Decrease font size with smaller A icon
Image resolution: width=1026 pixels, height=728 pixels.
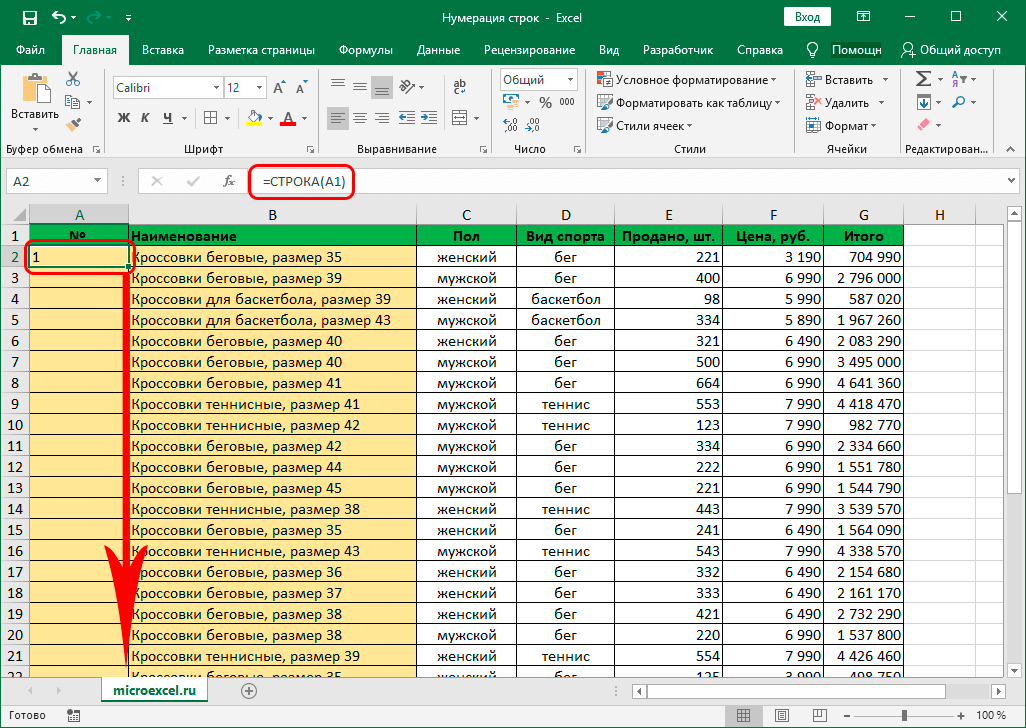click(301, 88)
